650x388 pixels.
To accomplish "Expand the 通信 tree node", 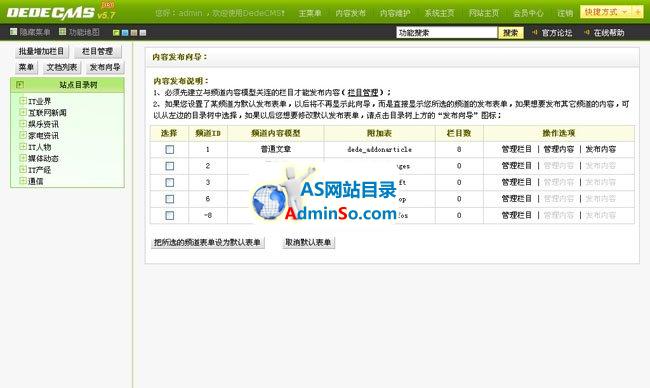I will [23, 181].
